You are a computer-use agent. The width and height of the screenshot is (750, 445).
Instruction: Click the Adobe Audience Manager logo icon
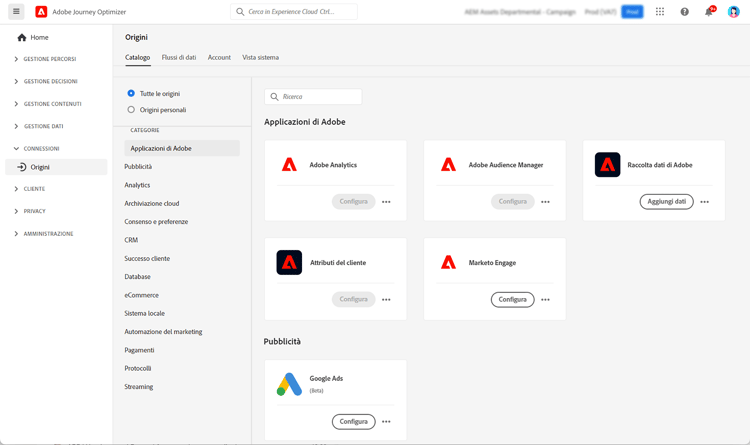pyautogui.click(x=448, y=165)
